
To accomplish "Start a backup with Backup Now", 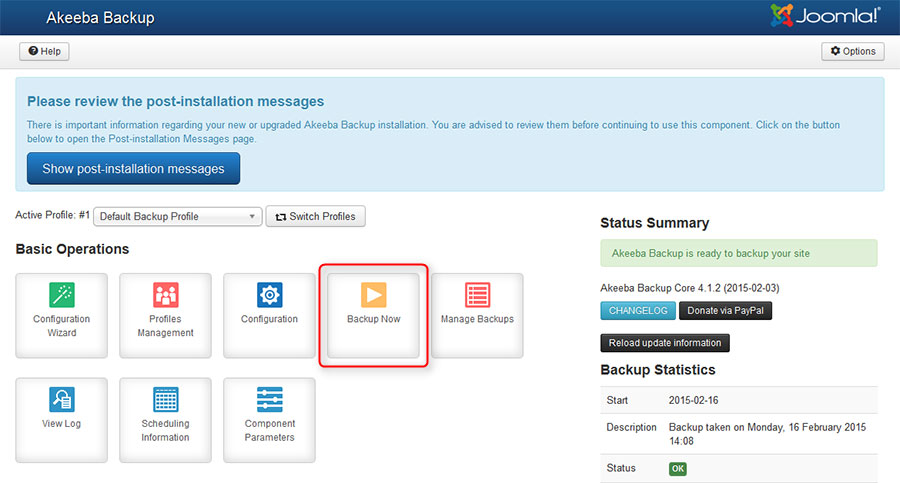I will pyautogui.click(x=373, y=315).
